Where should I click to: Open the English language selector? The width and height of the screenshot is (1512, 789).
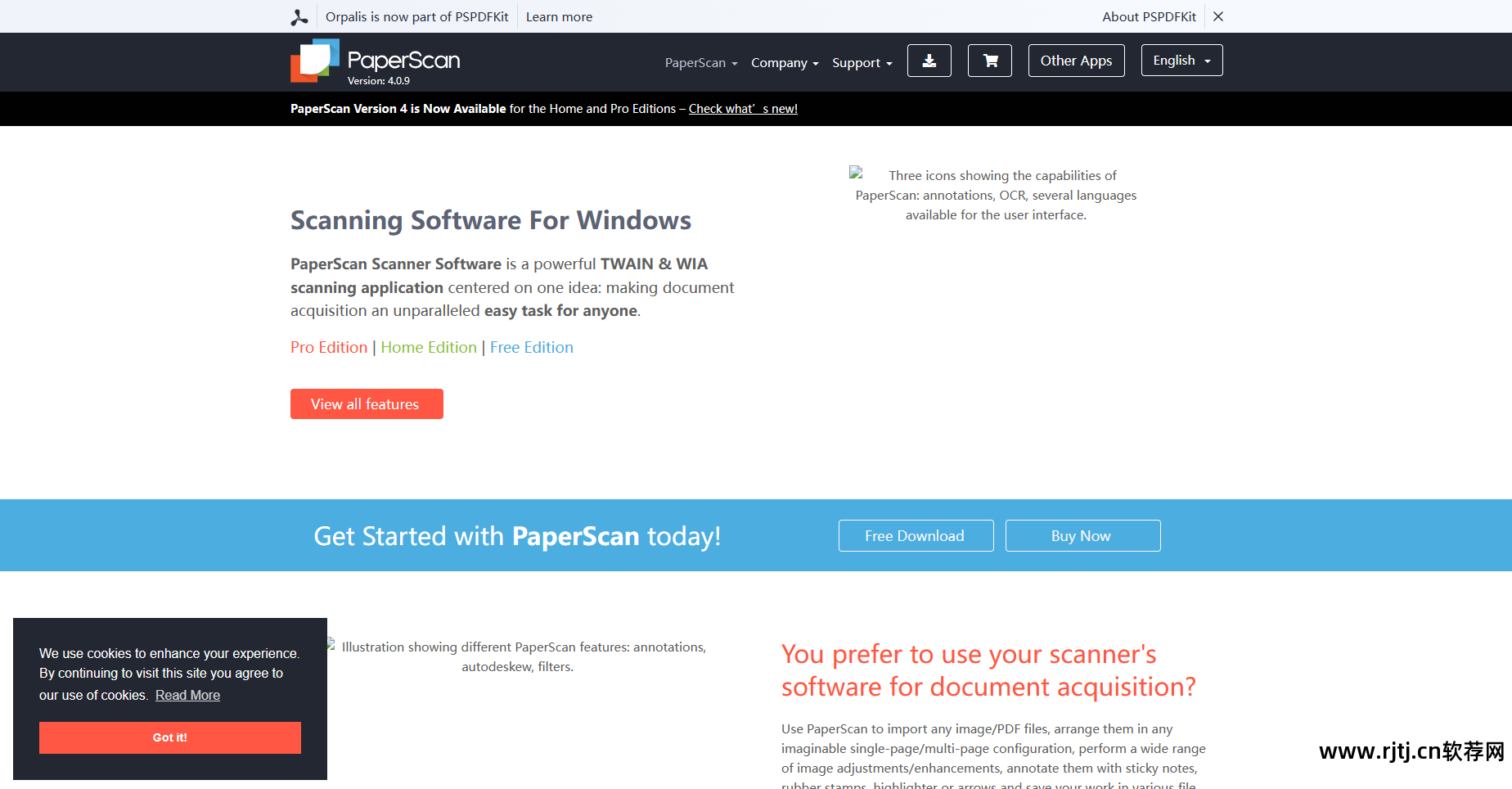[x=1182, y=61]
